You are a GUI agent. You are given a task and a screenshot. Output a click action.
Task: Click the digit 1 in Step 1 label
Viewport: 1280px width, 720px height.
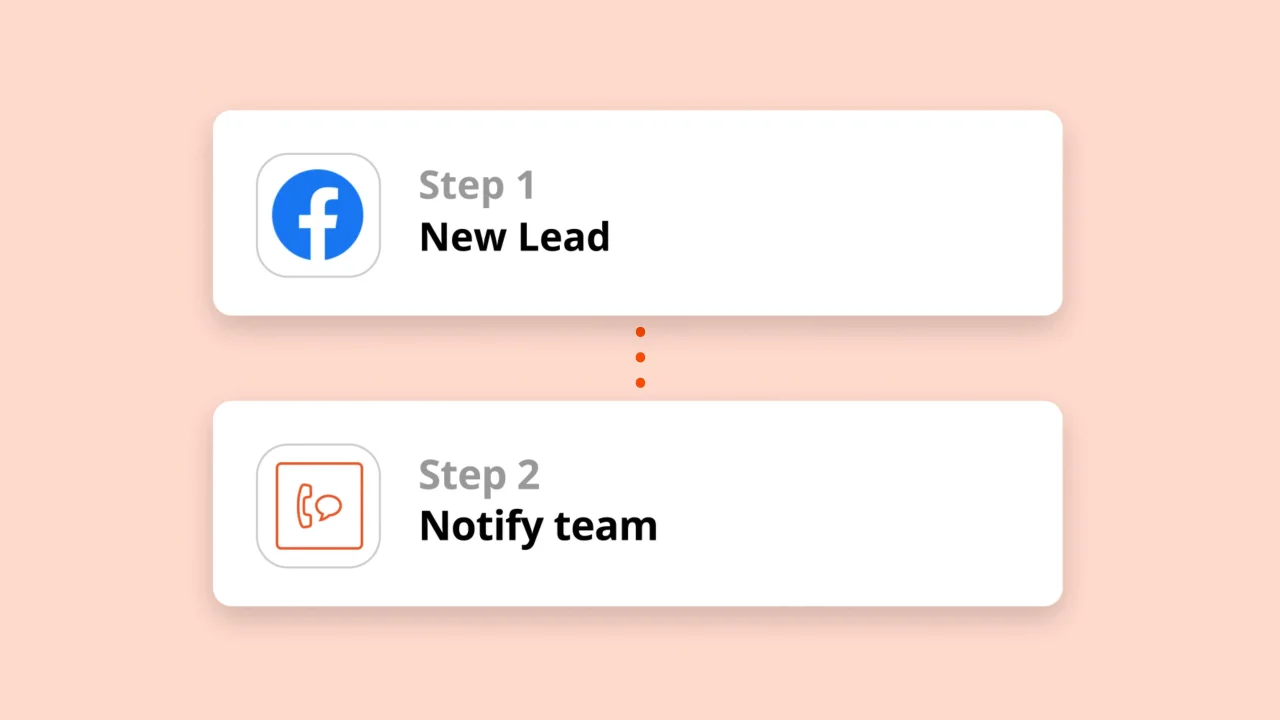click(524, 186)
